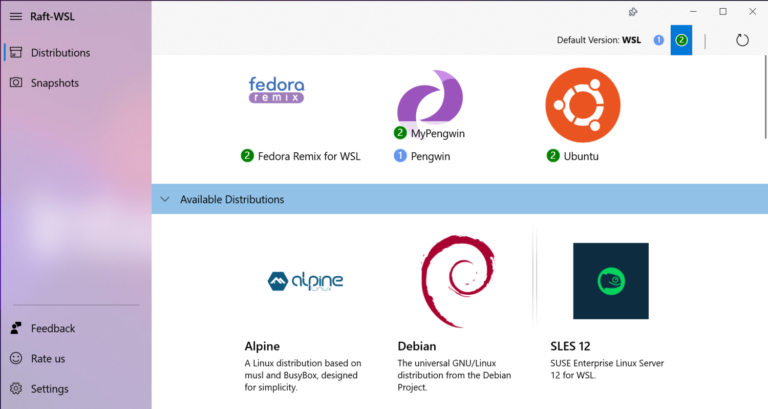This screenshot has height=409, width=768.
Task: Click the Fedora Remix logo
Action: [x=276, y=90]
